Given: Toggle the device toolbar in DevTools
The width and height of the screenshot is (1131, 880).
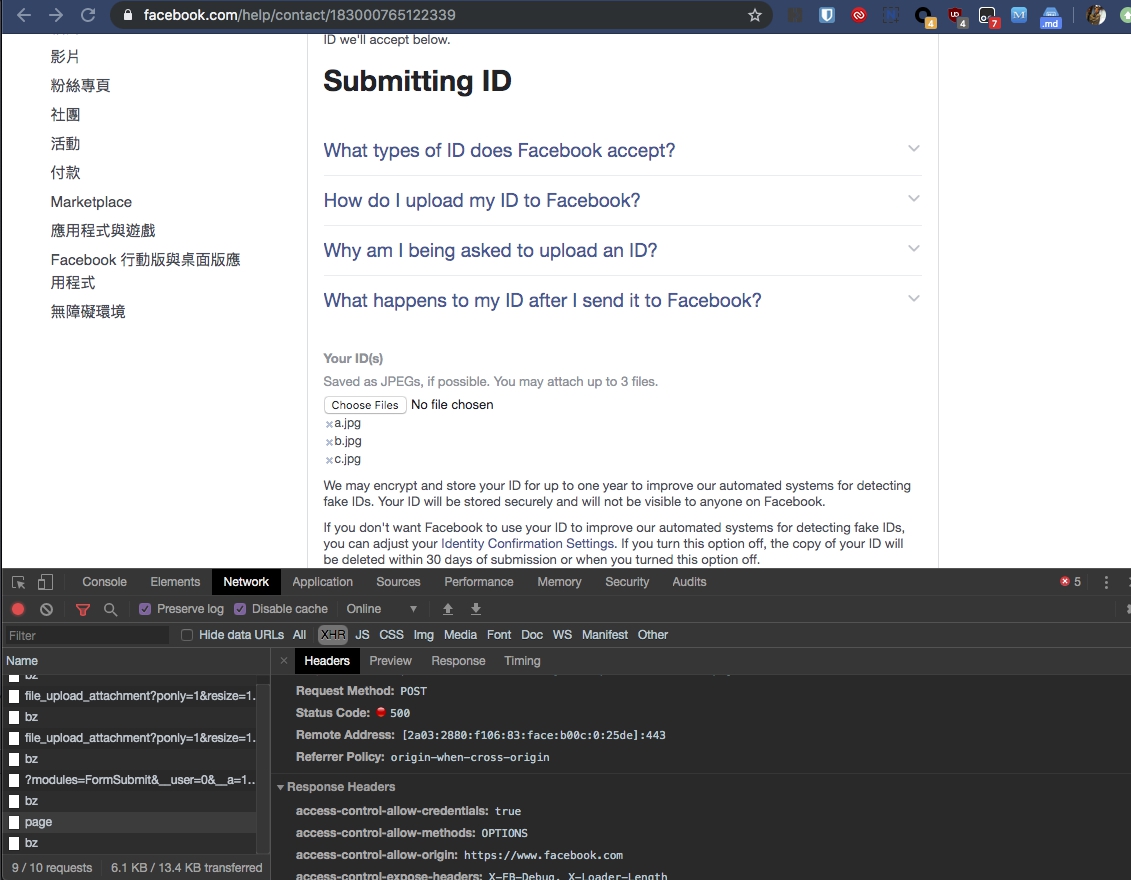Looking at the screenshot, I should [45, 582].
